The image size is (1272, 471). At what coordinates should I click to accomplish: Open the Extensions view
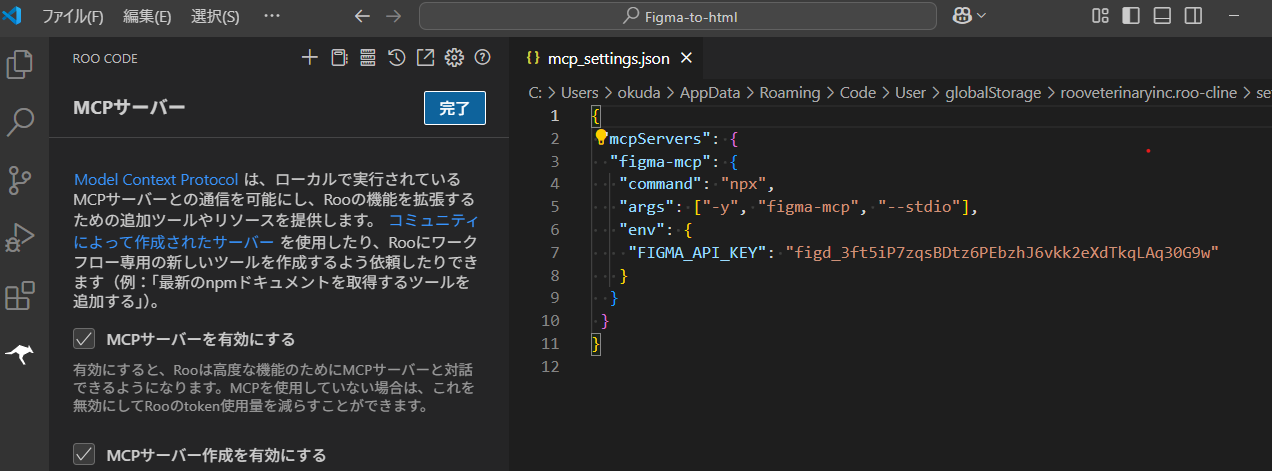tap(20, 297)
